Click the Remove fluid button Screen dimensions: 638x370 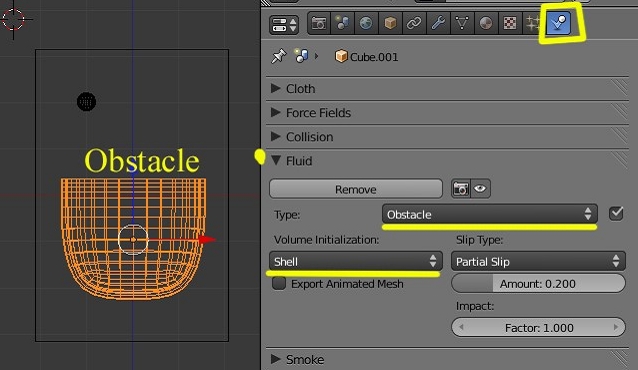pos(356,189)
